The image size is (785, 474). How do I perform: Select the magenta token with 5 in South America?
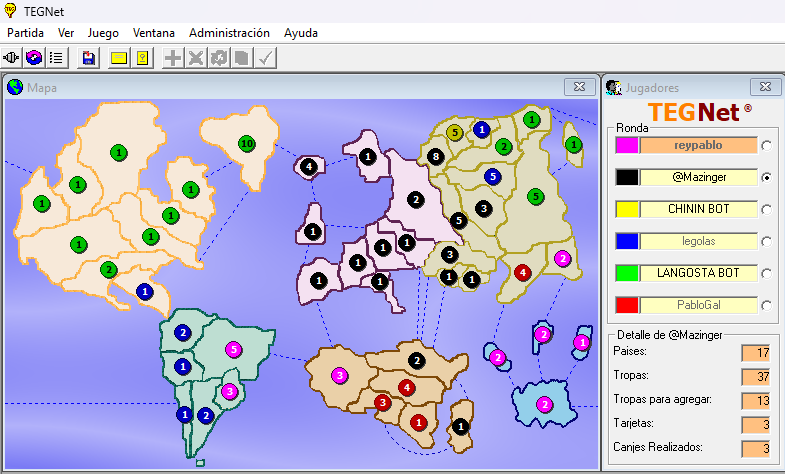[233, 350]
